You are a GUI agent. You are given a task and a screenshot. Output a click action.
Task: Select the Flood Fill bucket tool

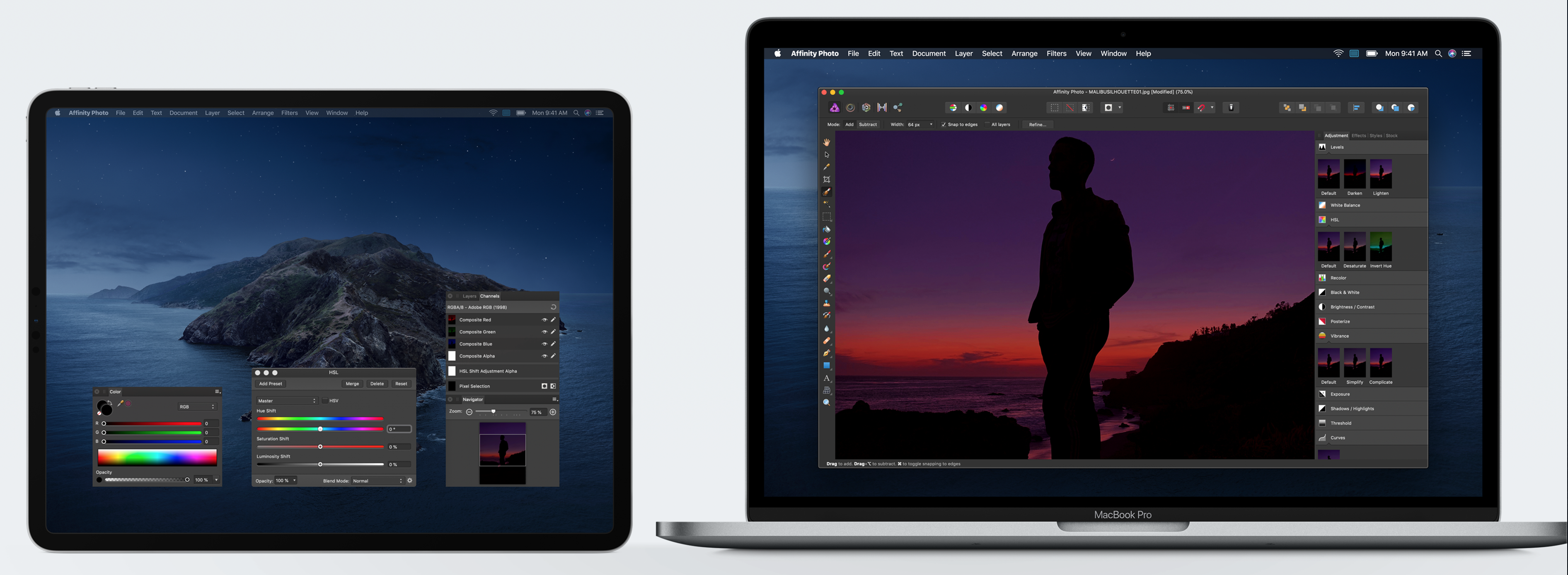pyautogui.click(x=827, y=230)
